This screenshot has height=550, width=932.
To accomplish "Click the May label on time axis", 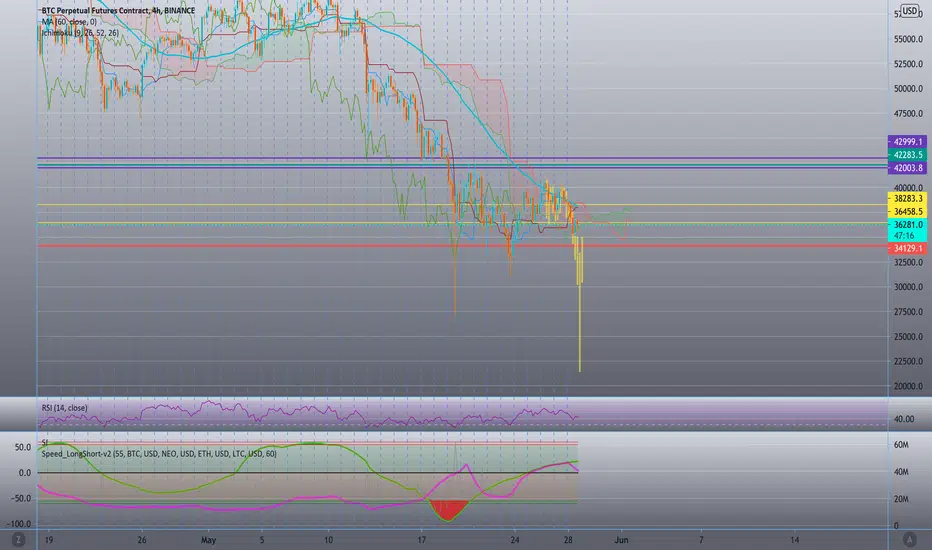I will pos(208,540).
